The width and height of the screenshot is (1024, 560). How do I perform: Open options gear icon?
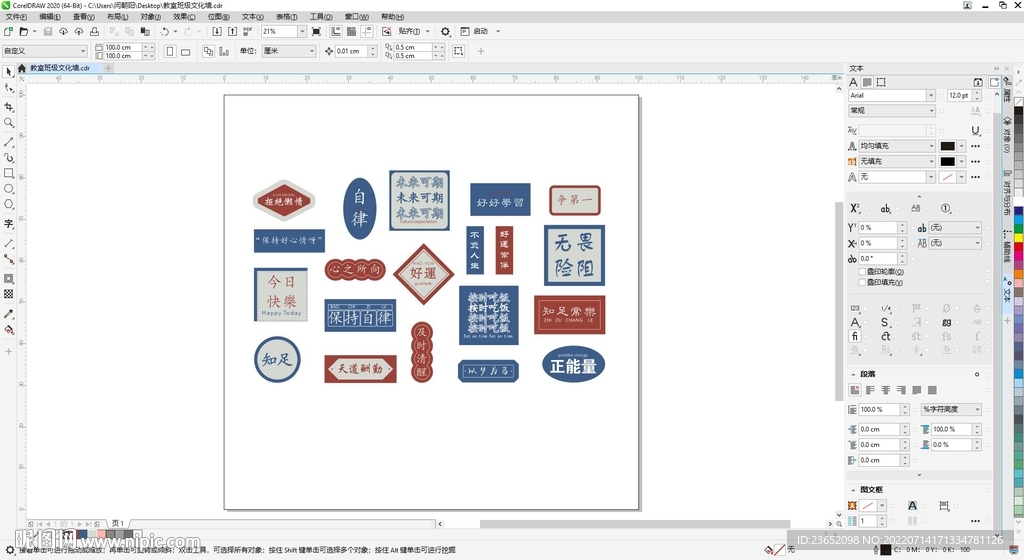(x=445, y=31)
